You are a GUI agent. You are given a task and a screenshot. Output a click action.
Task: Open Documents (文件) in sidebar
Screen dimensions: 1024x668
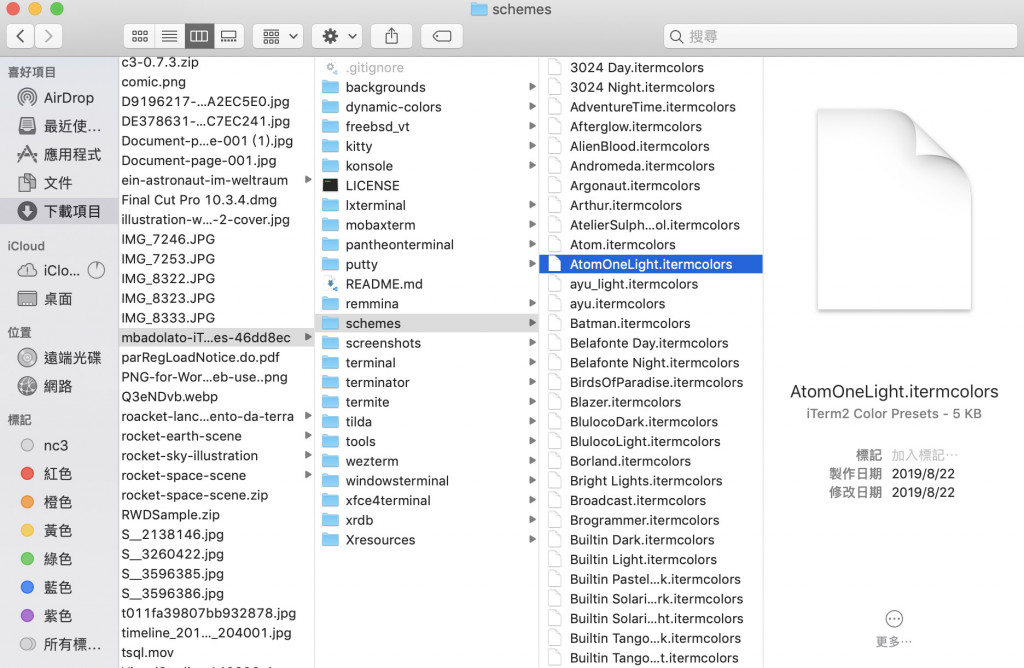point(59,183)
